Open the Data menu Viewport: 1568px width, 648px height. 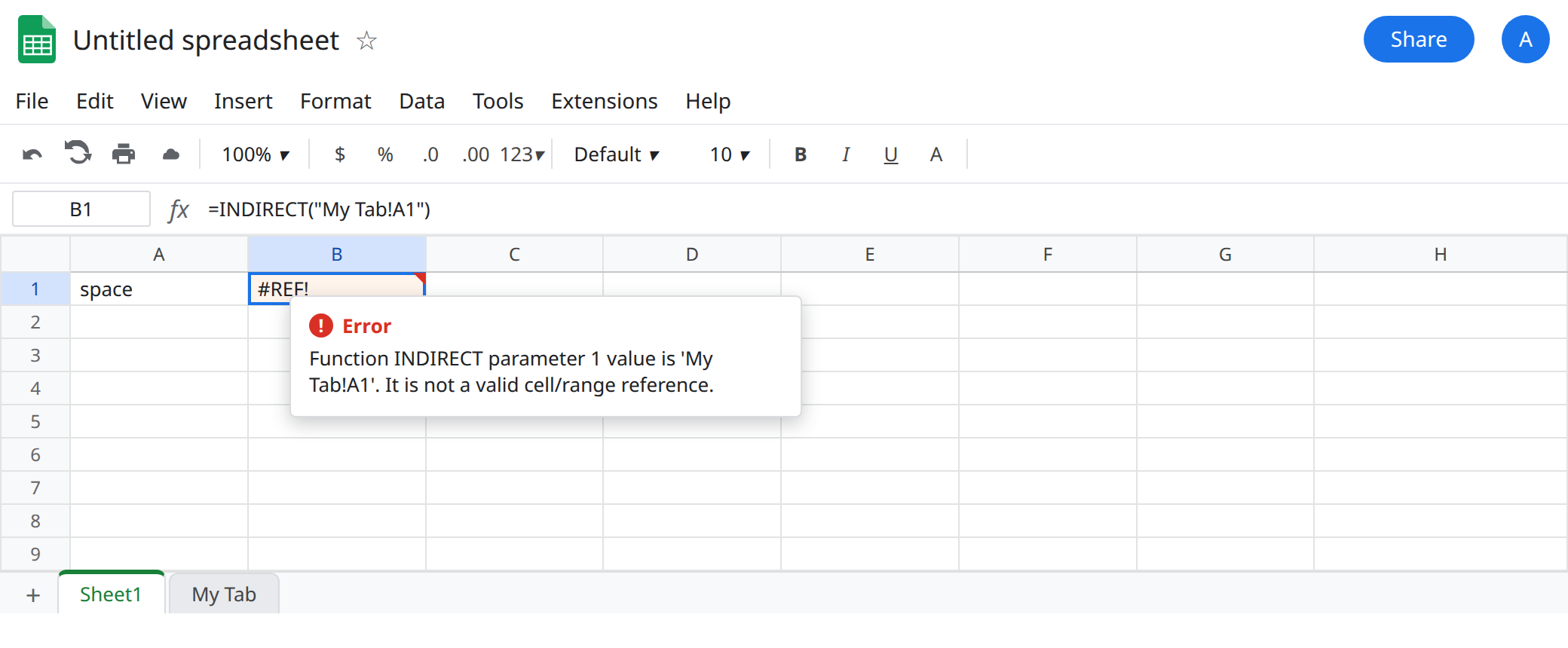[x=421, y=101]
